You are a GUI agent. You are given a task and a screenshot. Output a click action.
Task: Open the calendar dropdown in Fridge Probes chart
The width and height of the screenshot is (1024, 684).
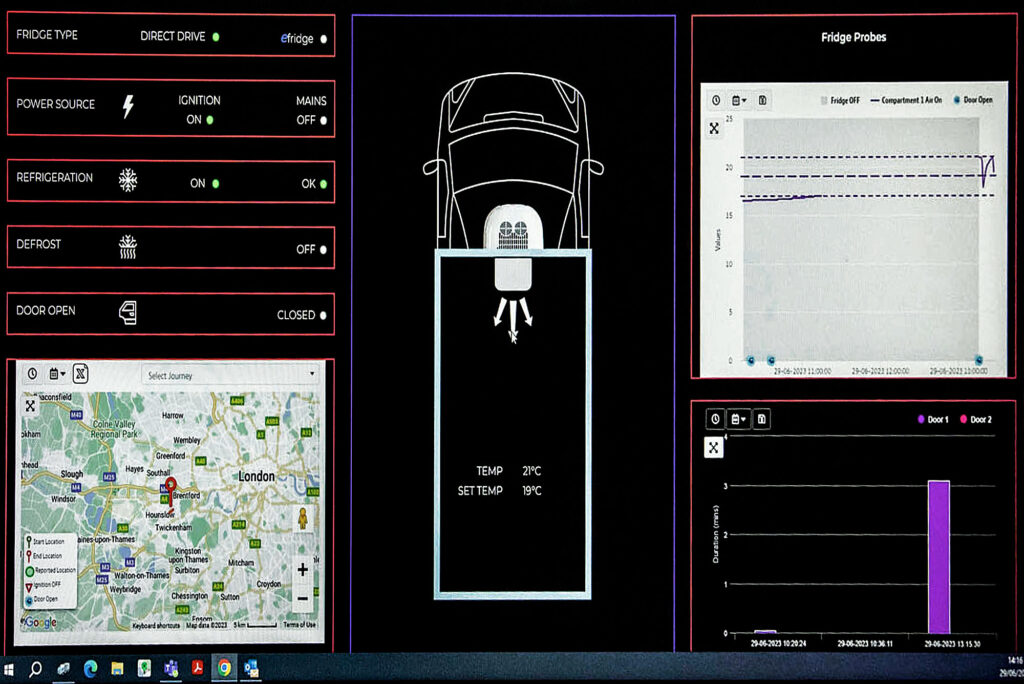click(x=738, y=100)
